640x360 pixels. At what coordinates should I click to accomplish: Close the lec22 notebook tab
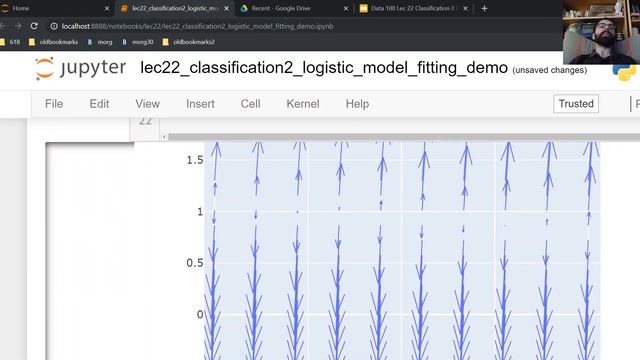pos(227,8)
